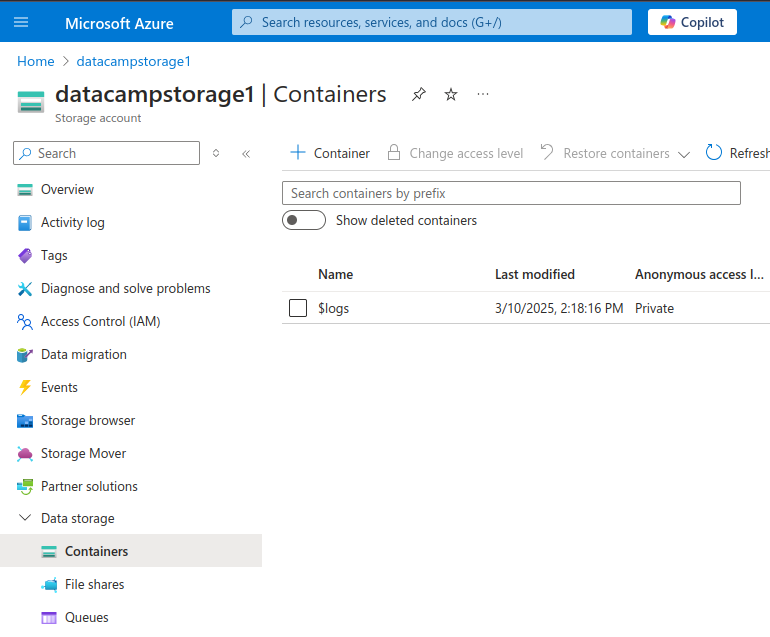Click the purple Tags icon

[x=25, y=255]
